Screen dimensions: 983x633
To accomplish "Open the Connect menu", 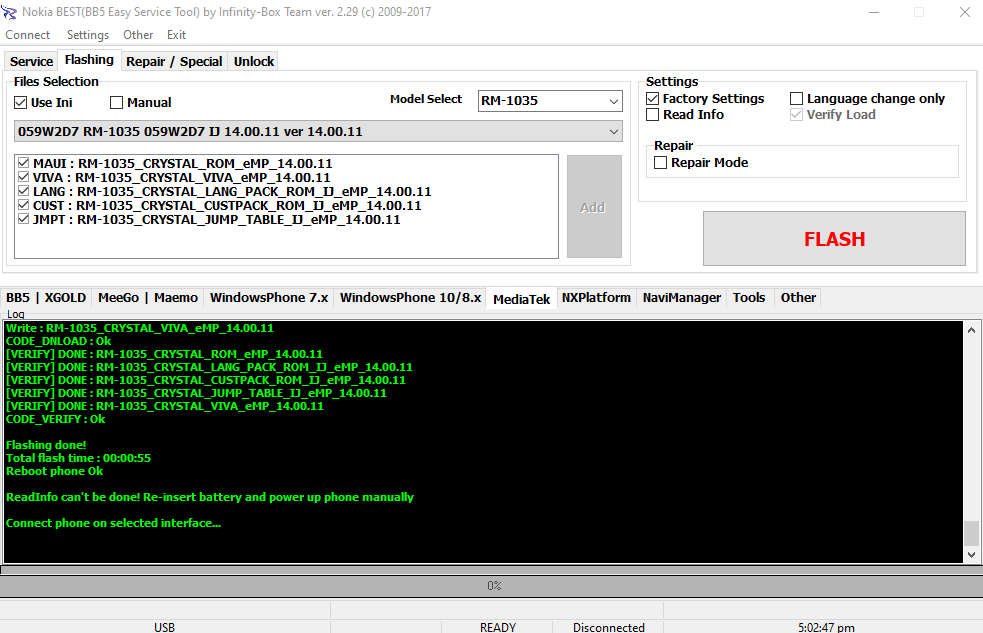I will (28, 35).
